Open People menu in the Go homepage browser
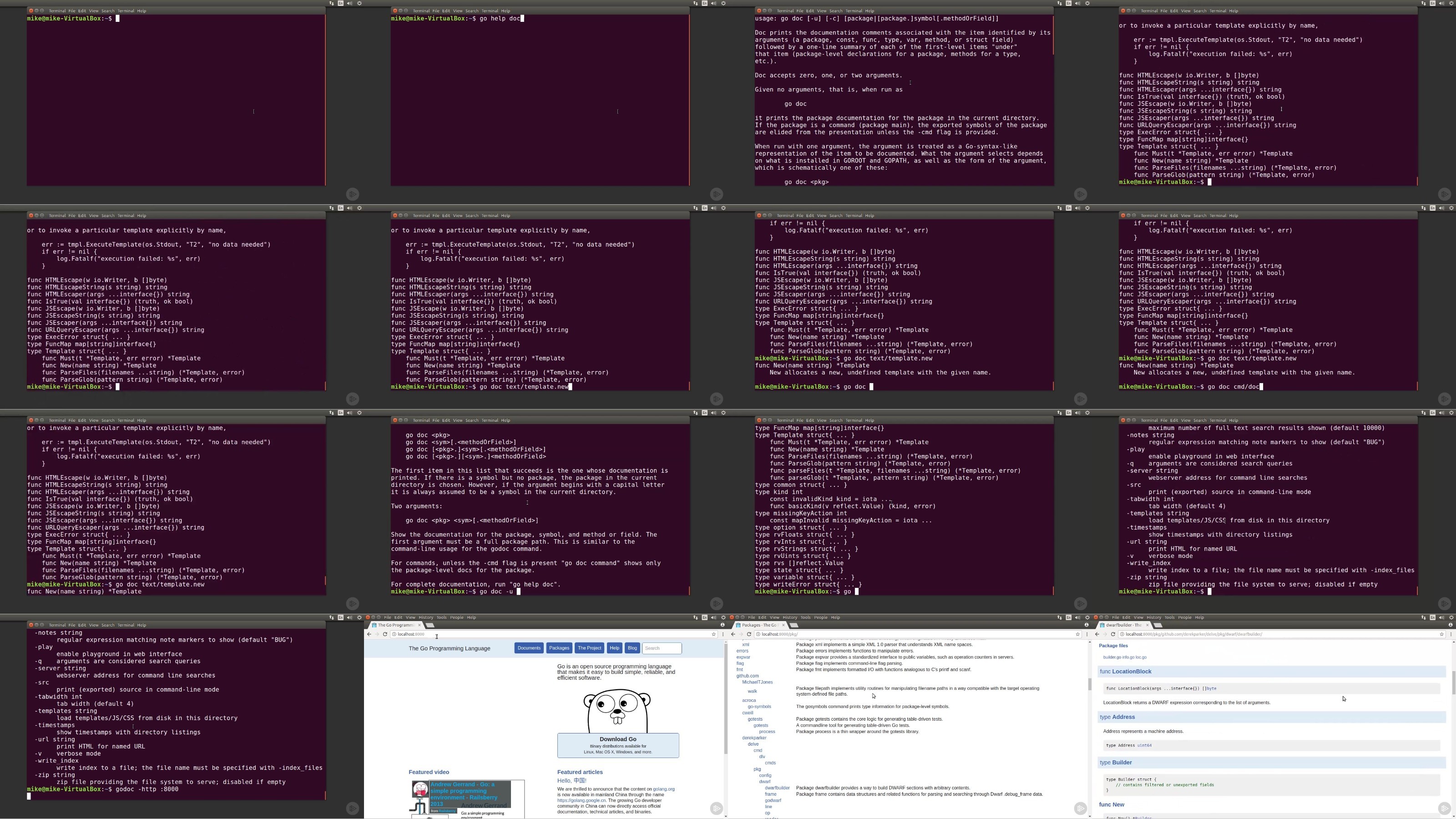The image size is (1456, 819). [x=457, y=617]
